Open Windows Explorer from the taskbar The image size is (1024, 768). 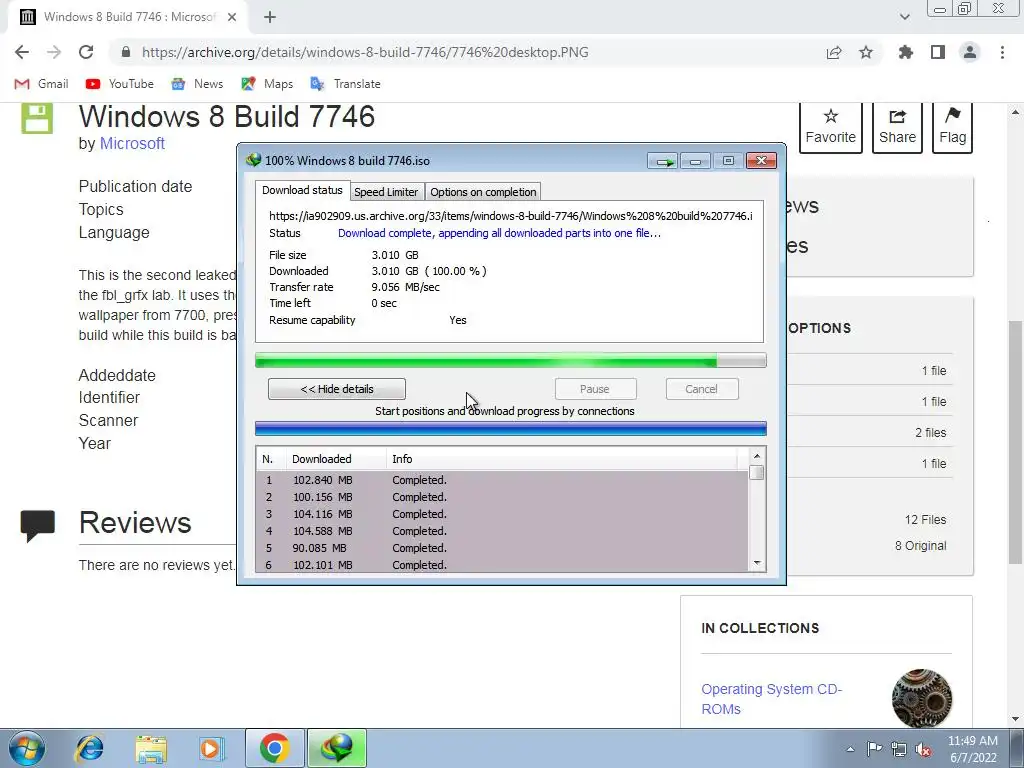151,749
